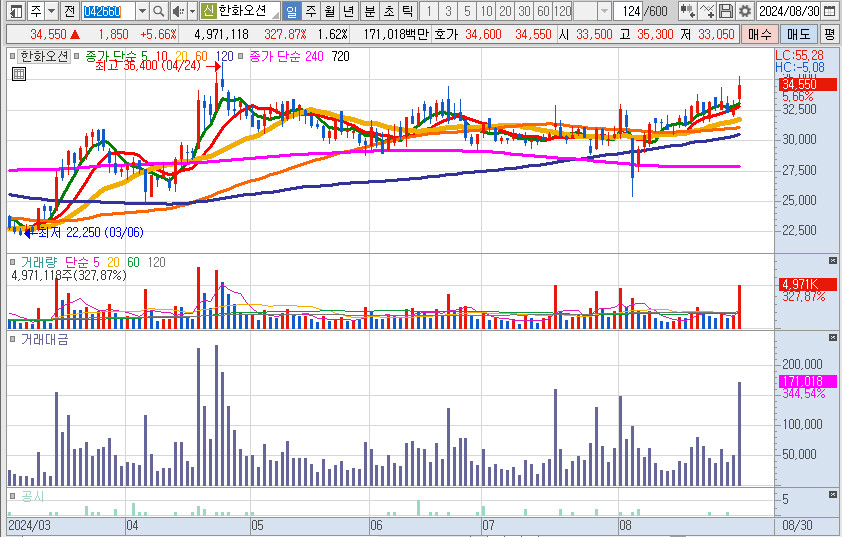
Task: Select the 분 (minute) chart tab
Action: (x=369, y=11)
